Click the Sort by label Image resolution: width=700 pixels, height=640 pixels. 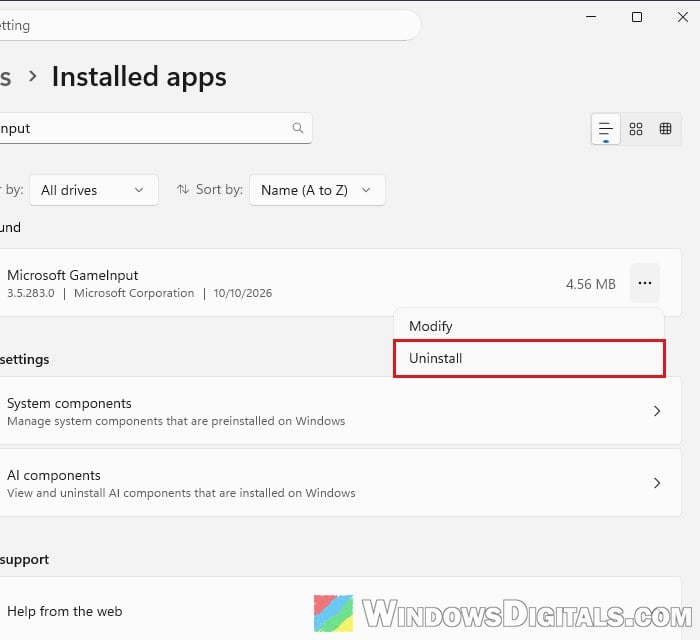(219, 190)
